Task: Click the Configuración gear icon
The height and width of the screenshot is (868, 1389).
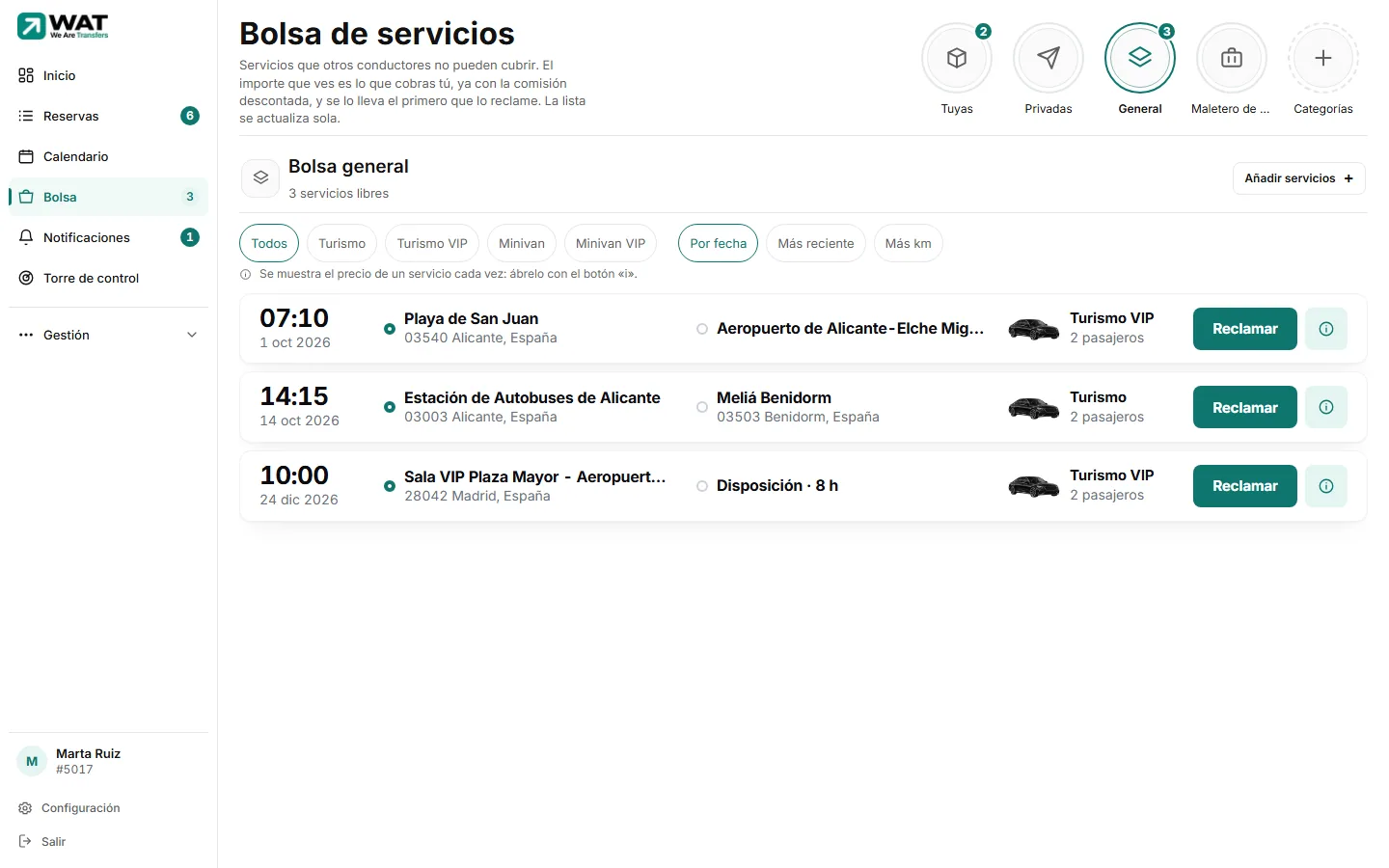Action: (25, 808)
